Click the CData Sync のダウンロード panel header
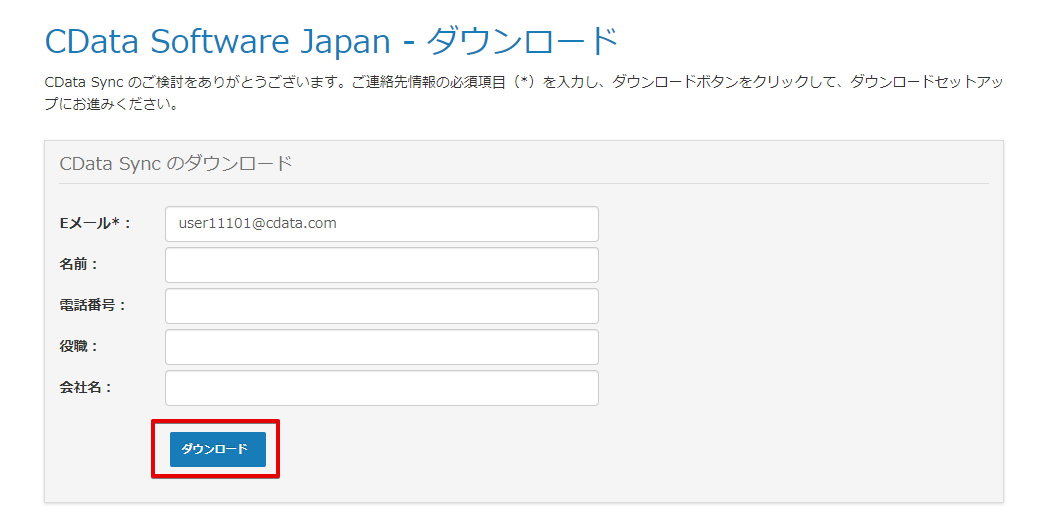The image size is (1037, 530). pyautogui.click(x=176, y=163)
